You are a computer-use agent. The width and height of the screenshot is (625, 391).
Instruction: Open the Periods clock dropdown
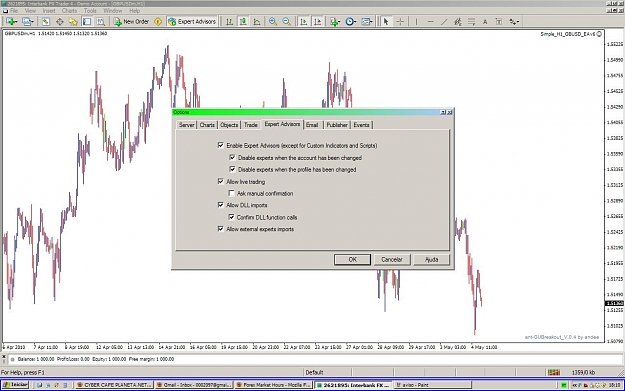point(350,22)
